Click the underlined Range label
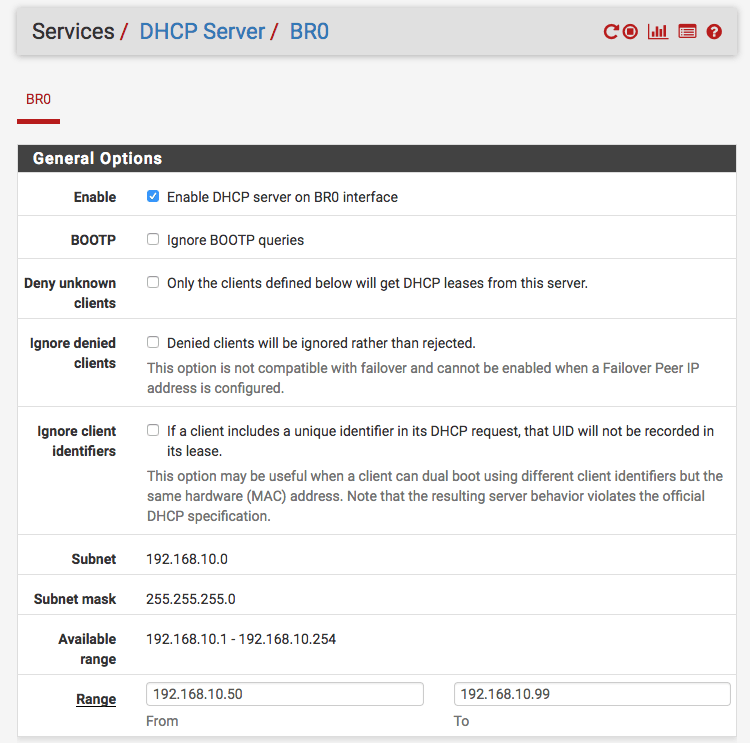The image size is (750, 743). point(96,700)
